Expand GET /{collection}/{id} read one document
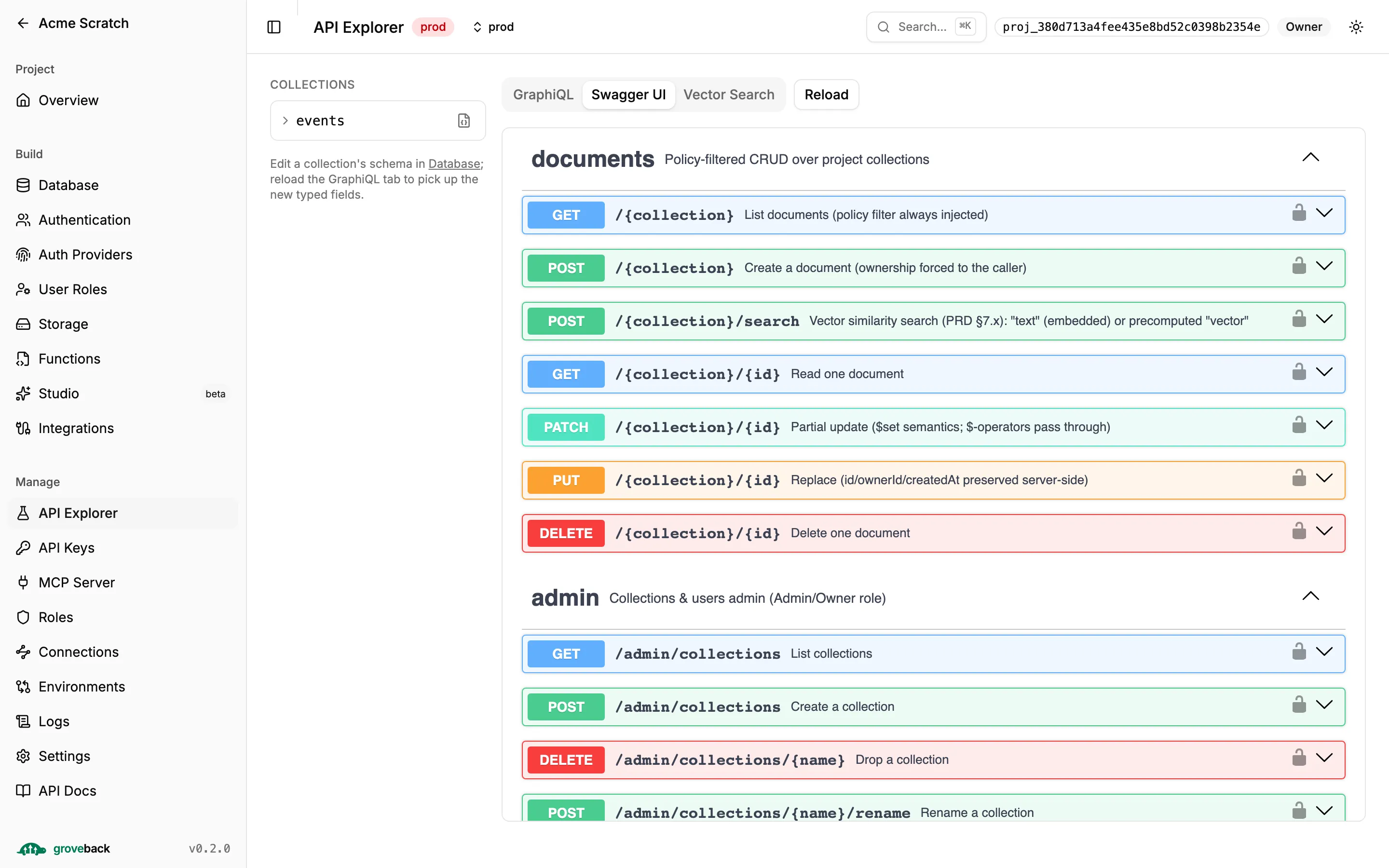Screen dimensions: 1389x868 click(1324, 373)
